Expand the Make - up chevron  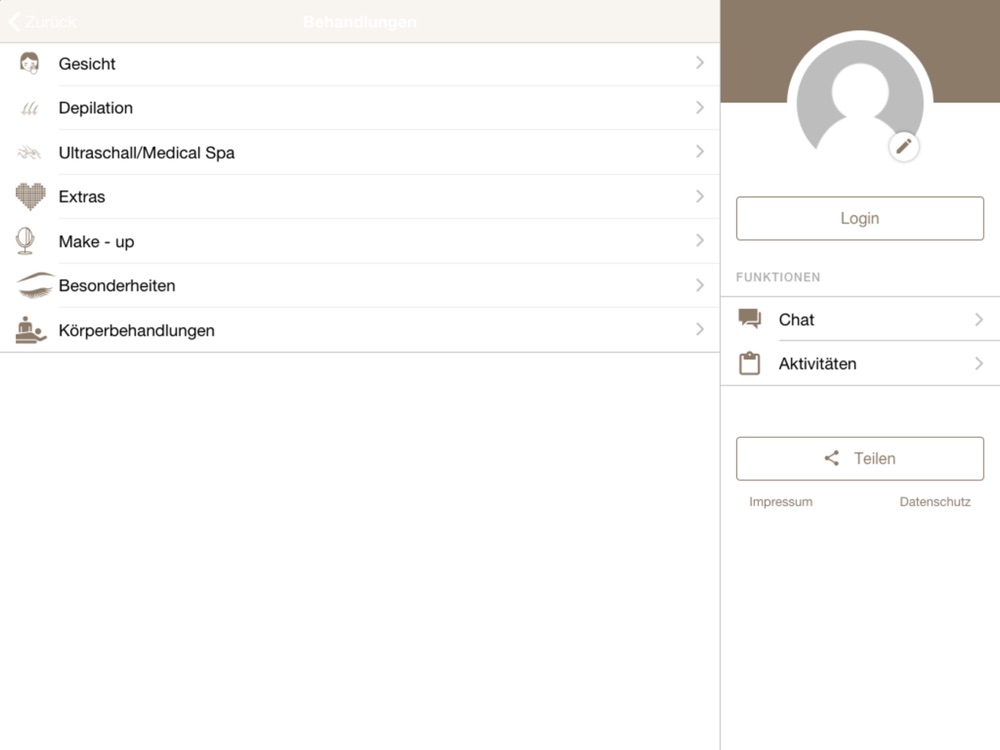click(700, 240)
